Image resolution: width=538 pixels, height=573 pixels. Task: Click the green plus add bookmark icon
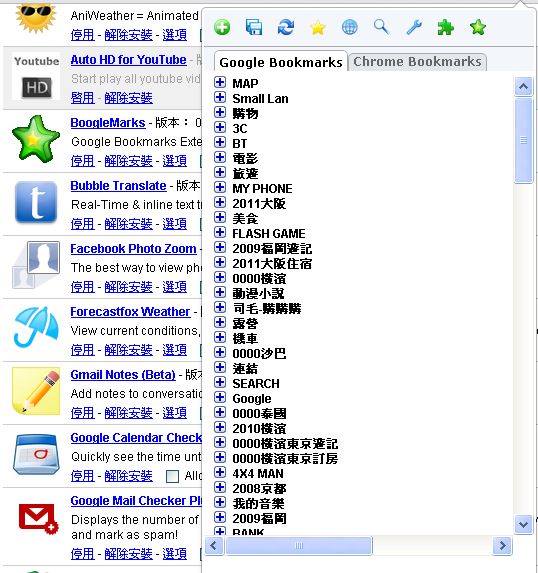pos(222,27)
